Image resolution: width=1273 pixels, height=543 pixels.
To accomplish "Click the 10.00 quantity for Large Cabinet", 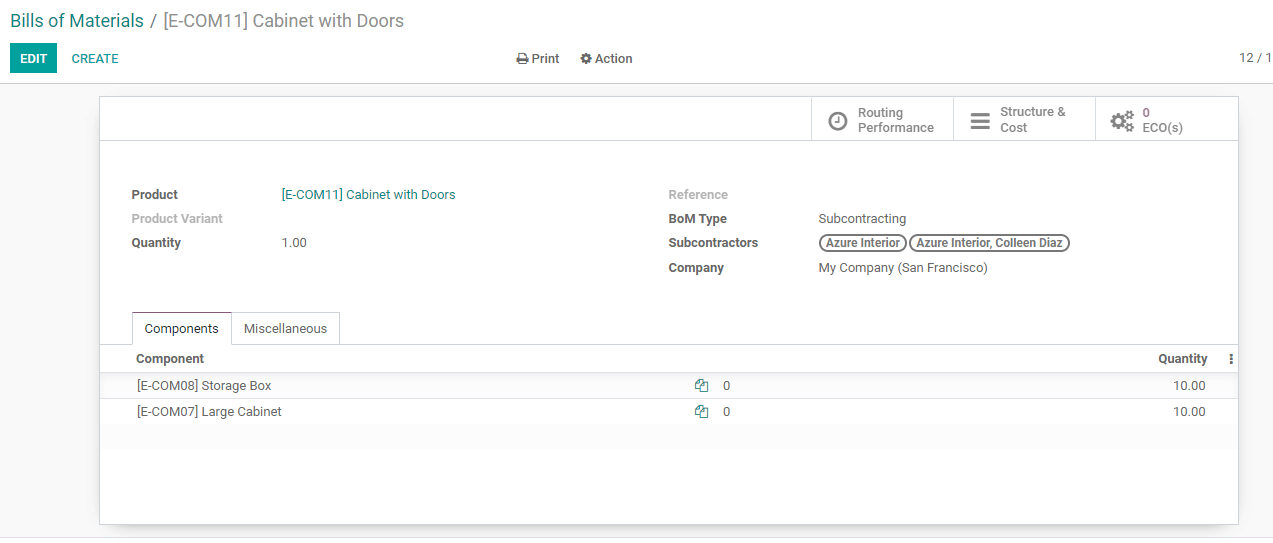I will [1189, 412].
